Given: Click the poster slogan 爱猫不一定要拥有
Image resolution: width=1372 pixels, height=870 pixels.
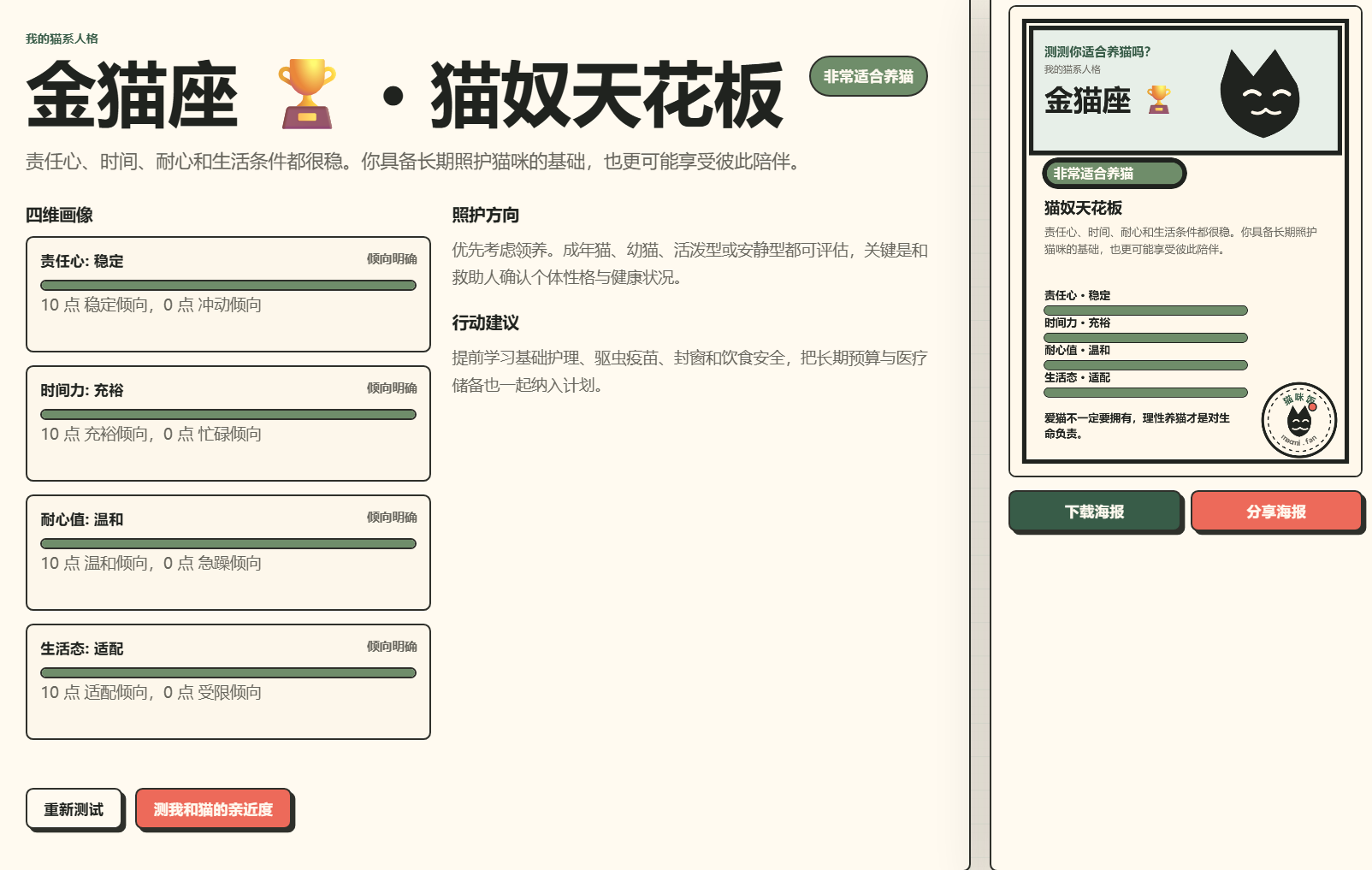Looking at the screenshot, I should 1137,426.
